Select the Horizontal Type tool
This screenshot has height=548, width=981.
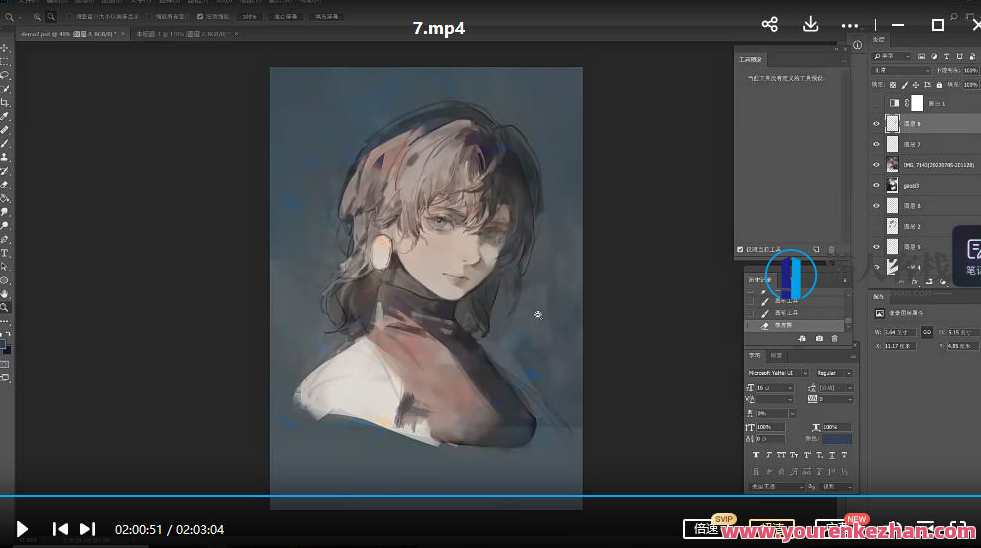(x=5, y=254)
